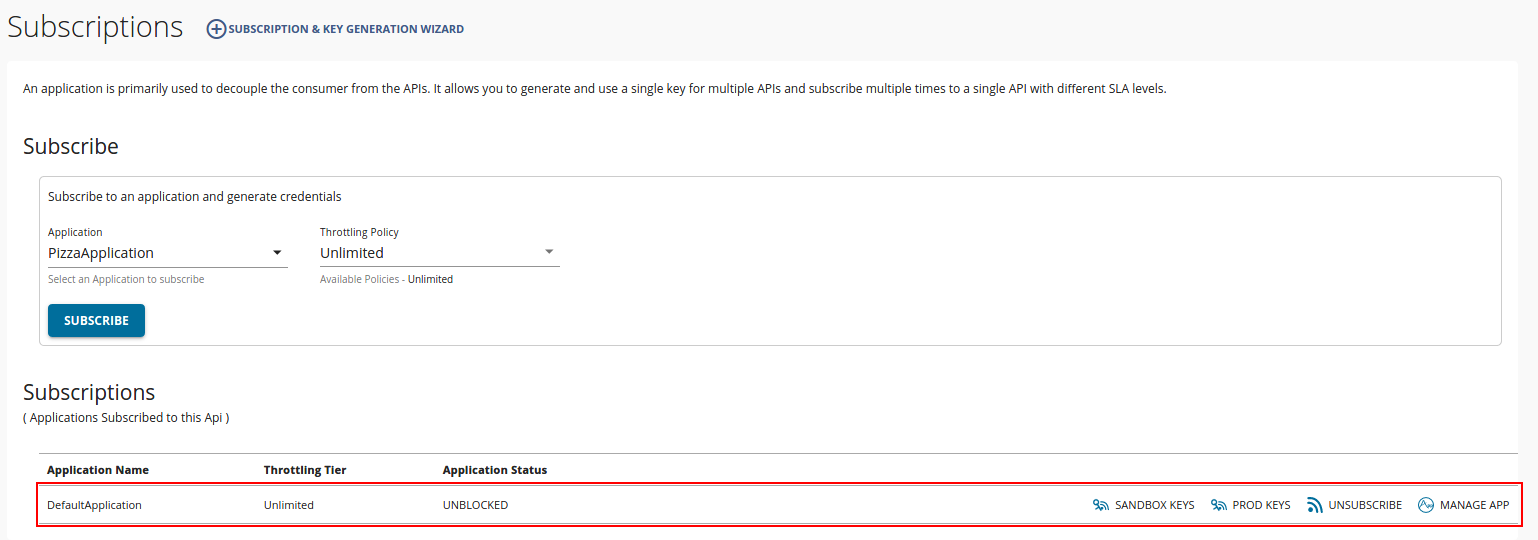Screen dimensions: 1538x540
Task: Click the Prod Keys icon
Action: (x=1219, y=505)
